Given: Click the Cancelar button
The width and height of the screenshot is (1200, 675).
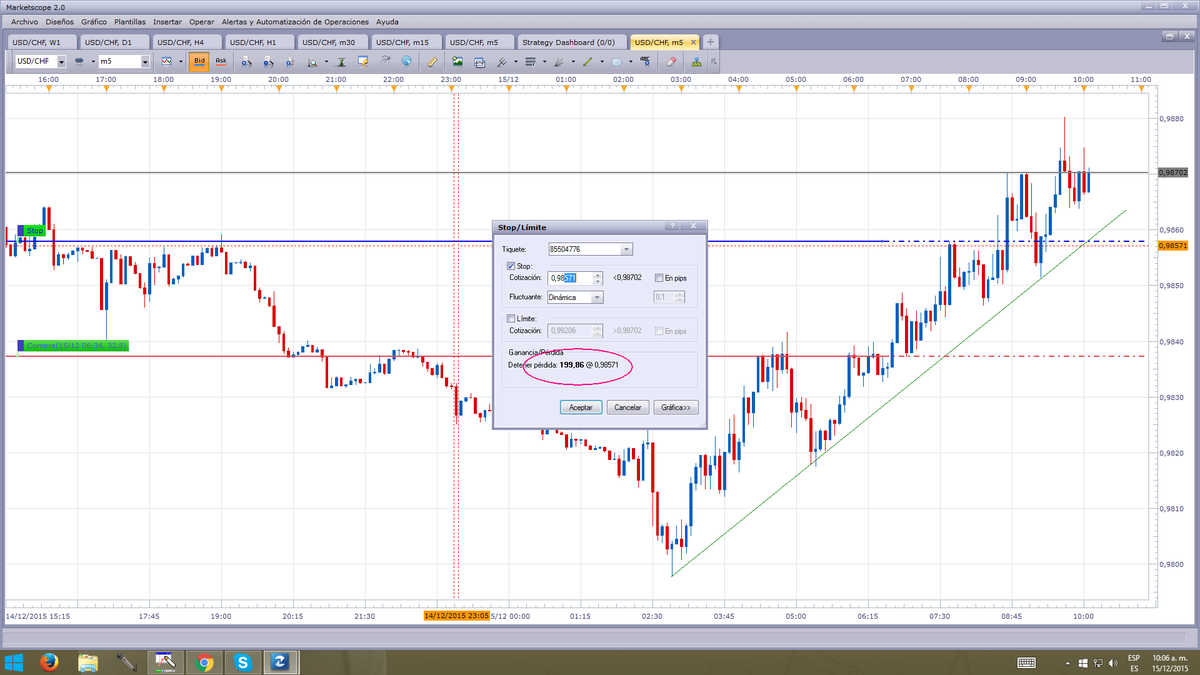Looking at the screenshot, I should coord(627,407).
